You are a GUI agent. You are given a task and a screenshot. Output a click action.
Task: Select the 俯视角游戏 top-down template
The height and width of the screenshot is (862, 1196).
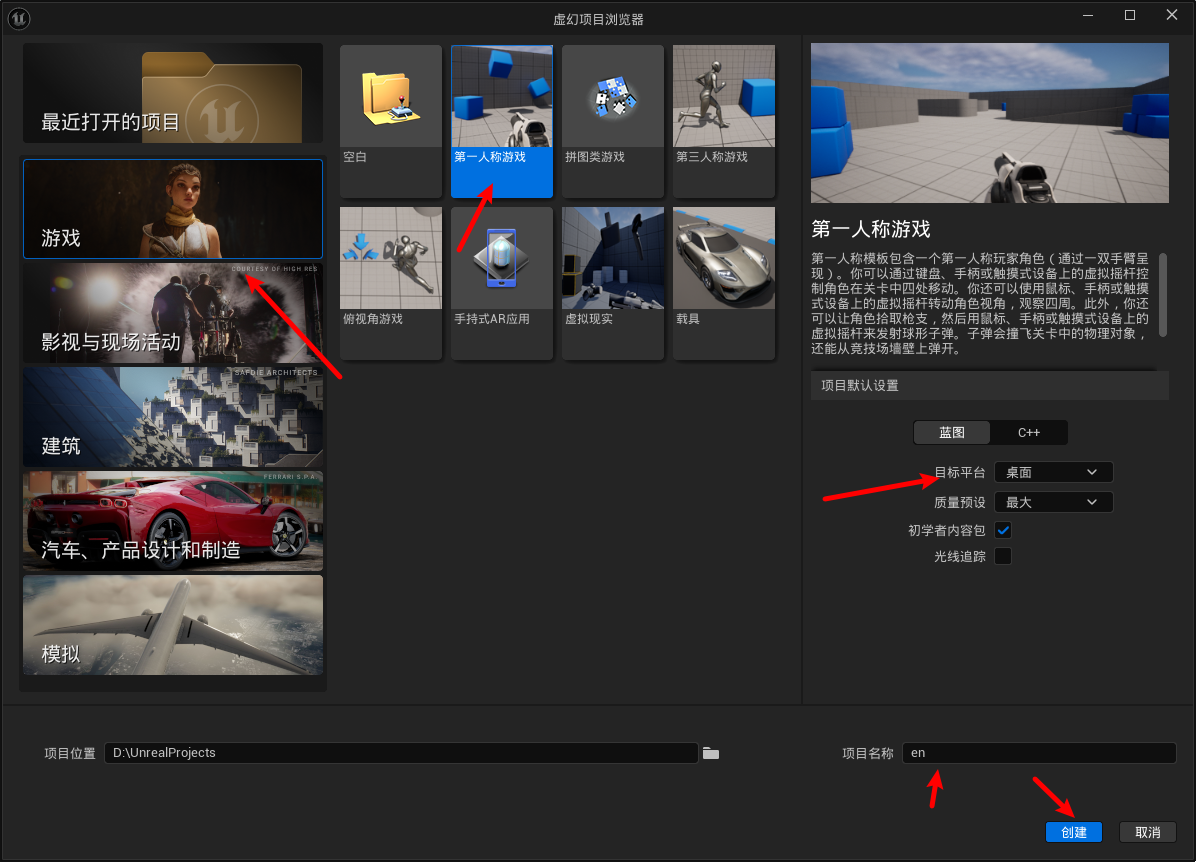point(391,283)
